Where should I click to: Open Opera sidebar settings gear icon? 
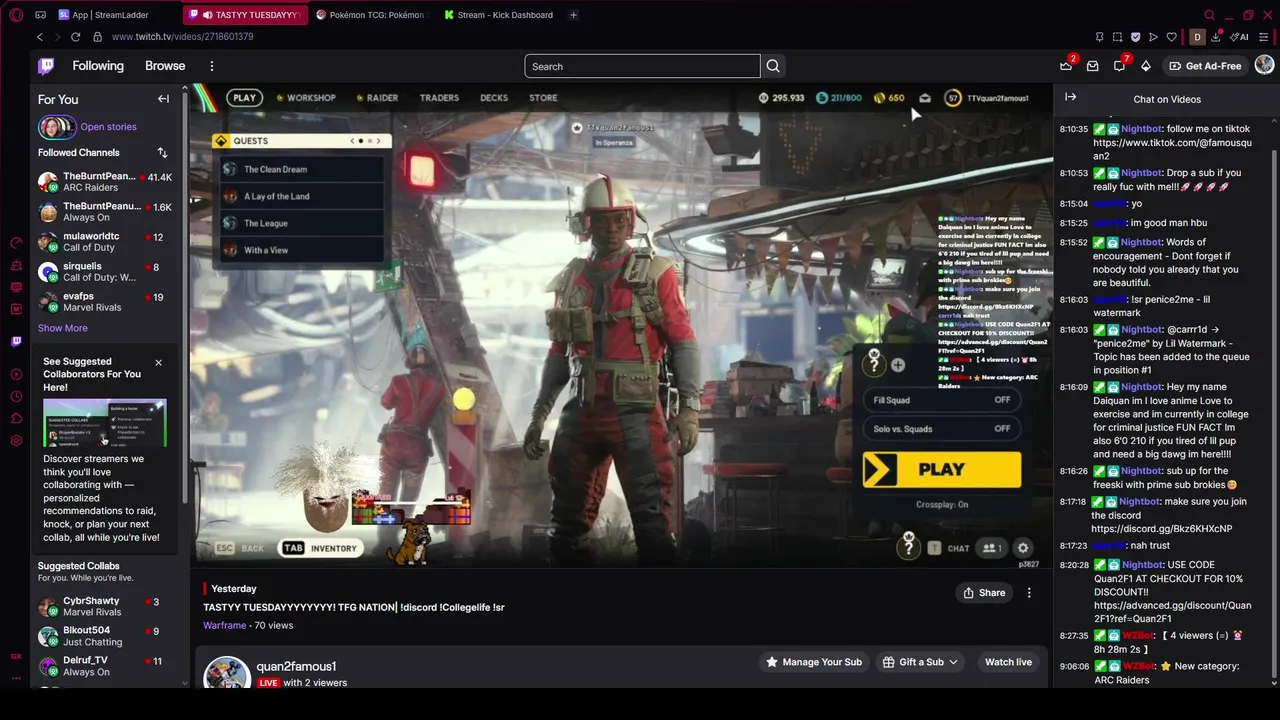point(16,441)
